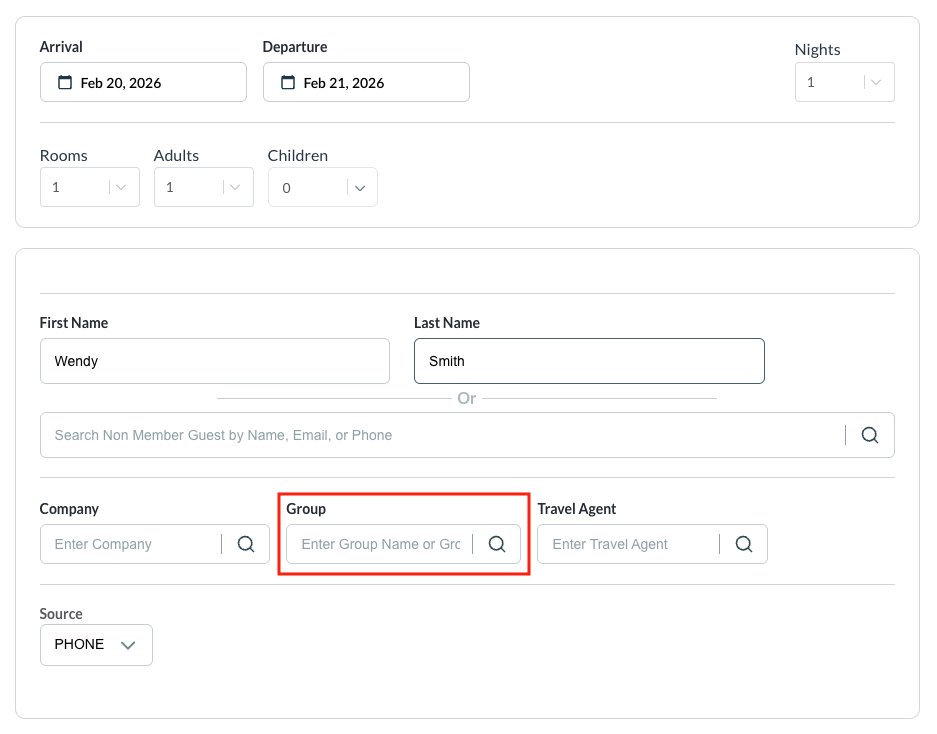937x734 pixels.
Task: Click the magnifier icon in Non Member Guest search
Action: pos(870,435)
